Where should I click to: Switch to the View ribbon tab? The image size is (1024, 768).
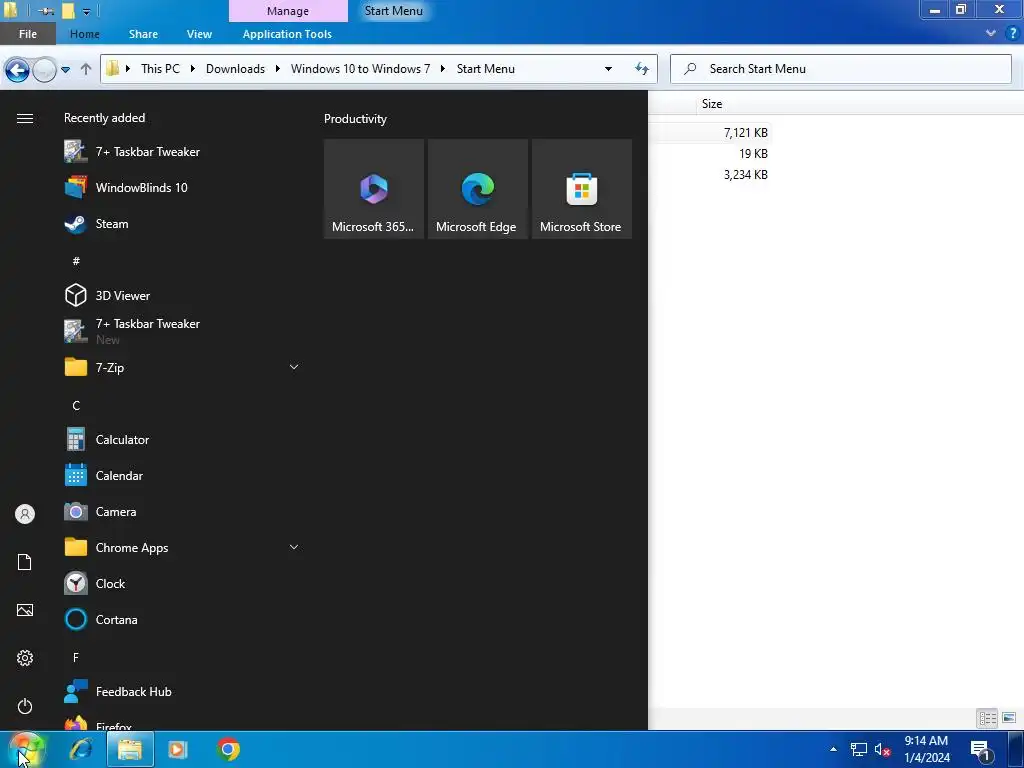[x=199, y=34]
